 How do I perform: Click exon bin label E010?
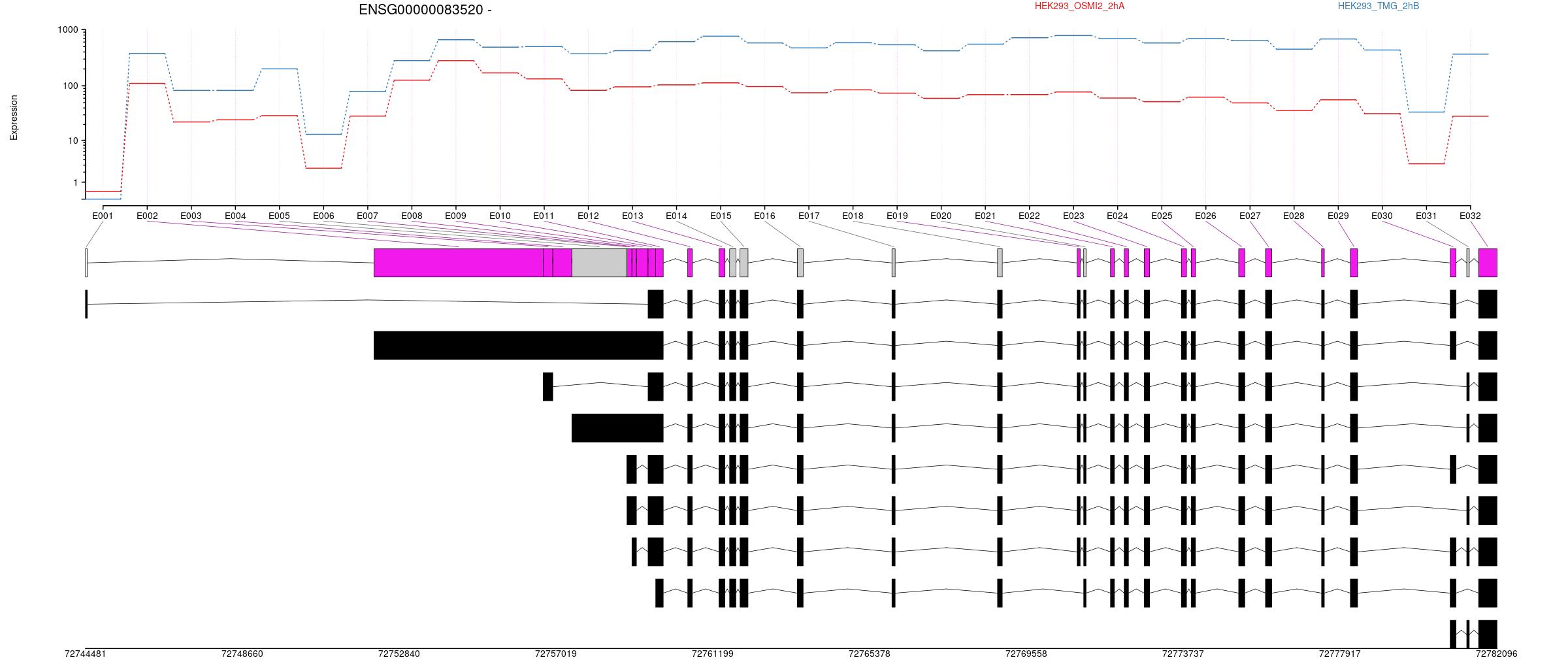[x=500, y=216]
